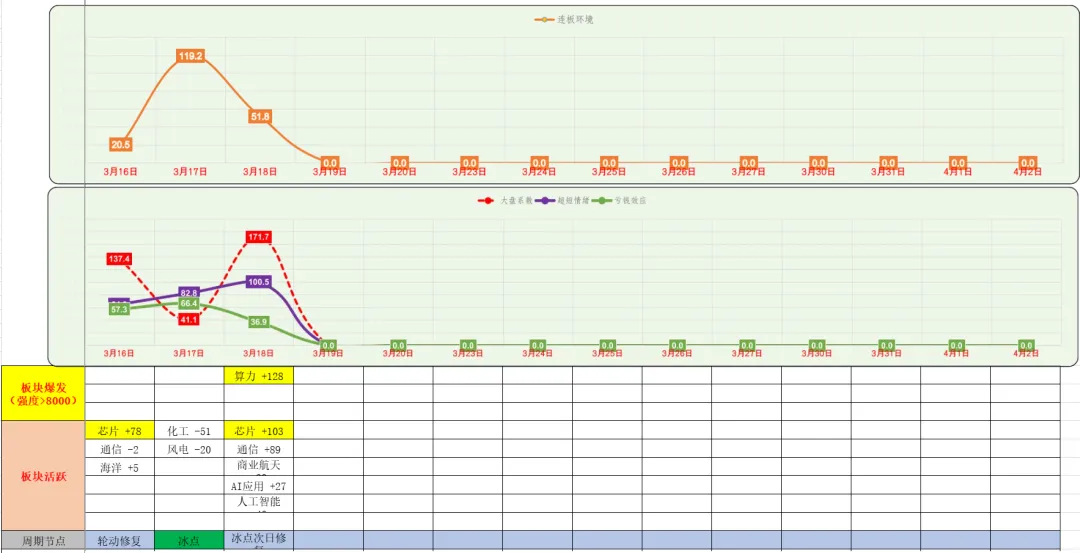
Task: Click 3月18日 axis label in bottom chart
Action: pos(259,353)
